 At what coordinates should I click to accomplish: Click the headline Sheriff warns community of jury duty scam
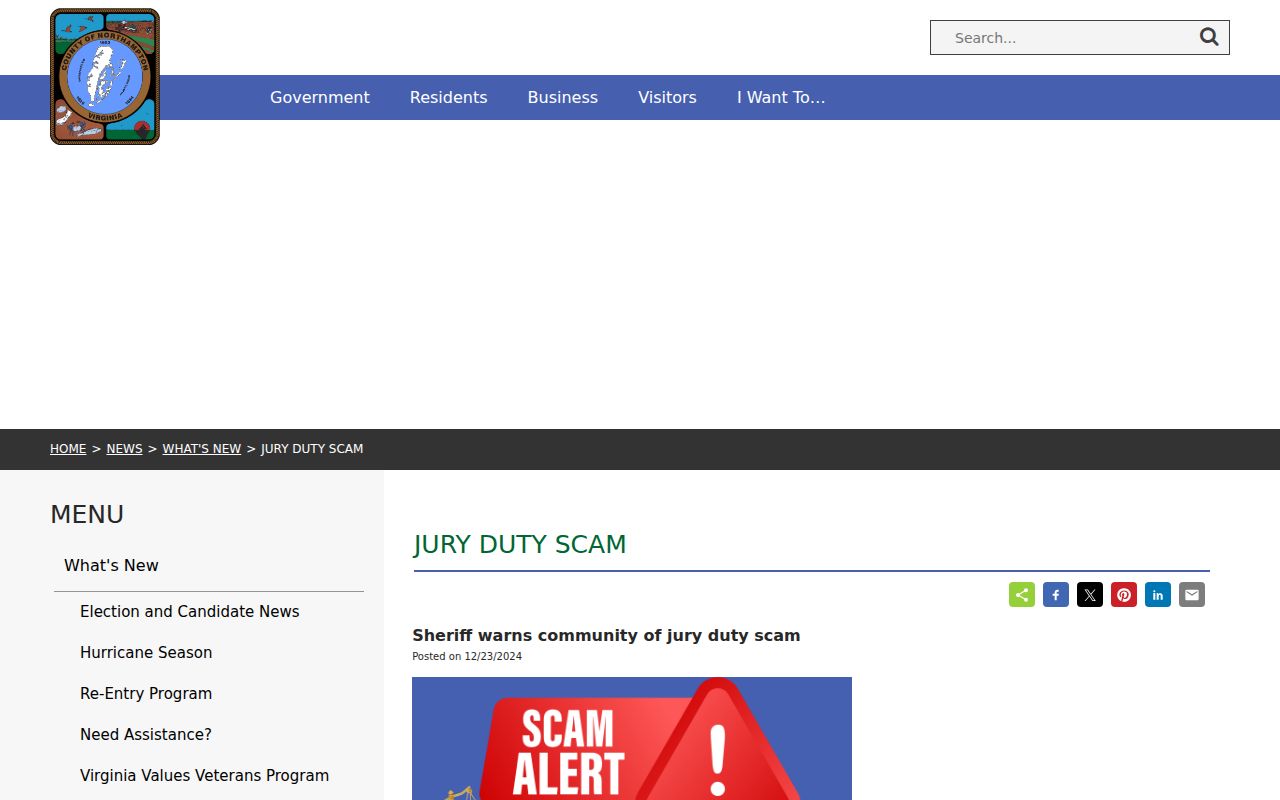(x=606, y=635)
